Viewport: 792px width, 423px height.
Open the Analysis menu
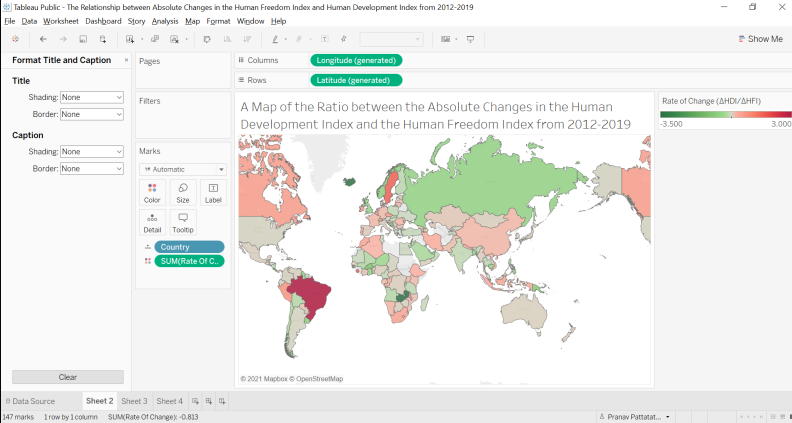coord(165,21)
